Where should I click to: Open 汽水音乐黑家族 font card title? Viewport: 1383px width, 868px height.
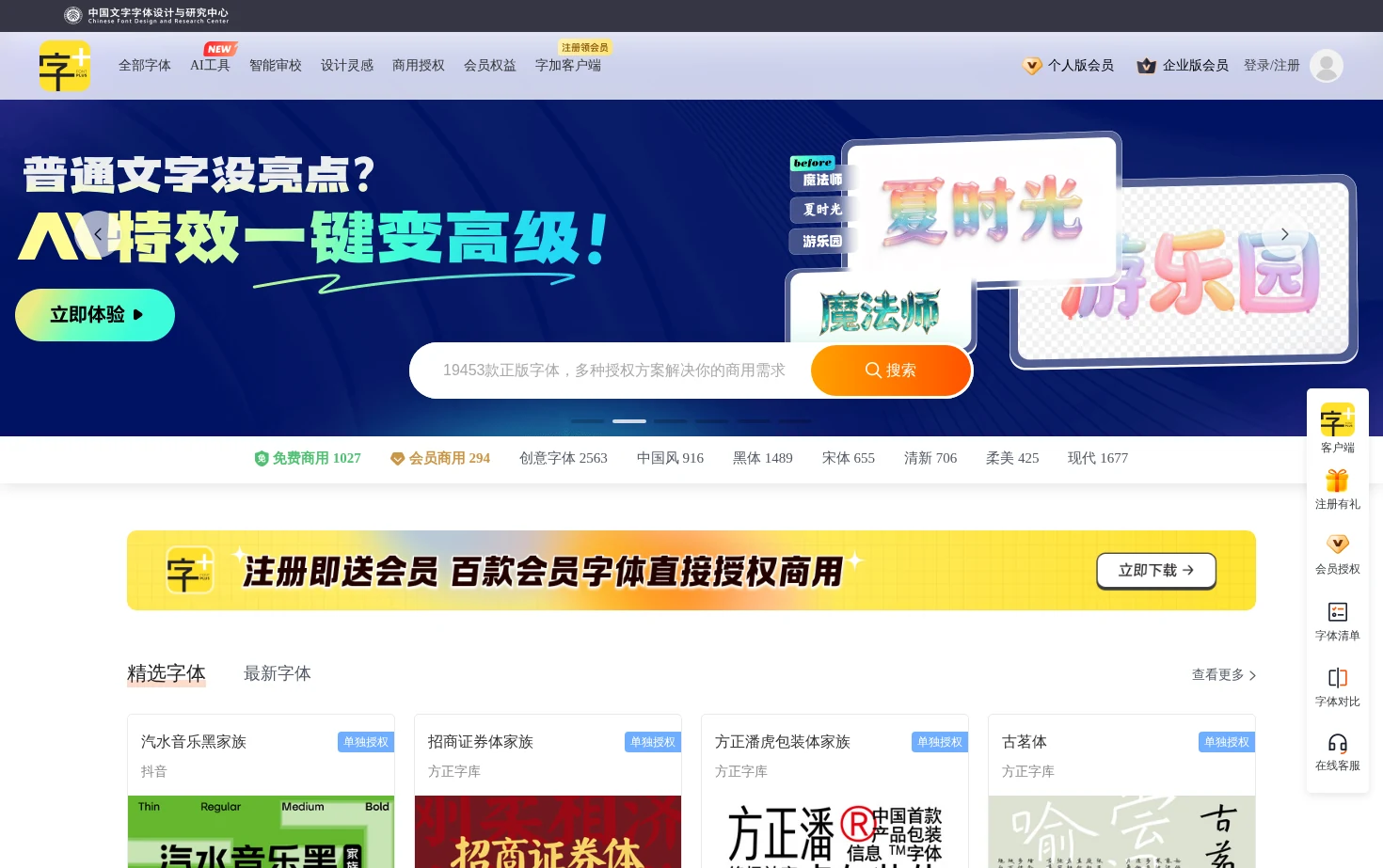194,742
